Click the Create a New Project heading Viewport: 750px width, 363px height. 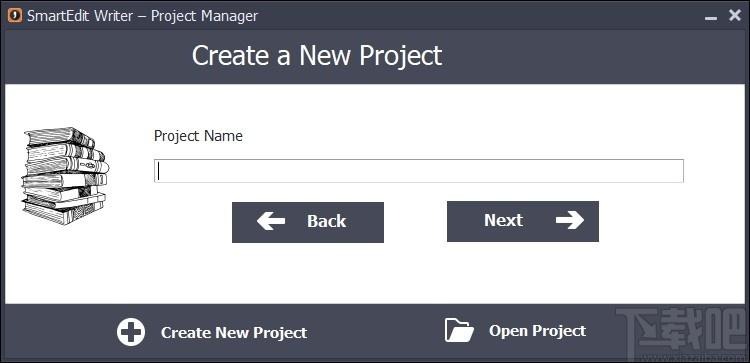317,55
